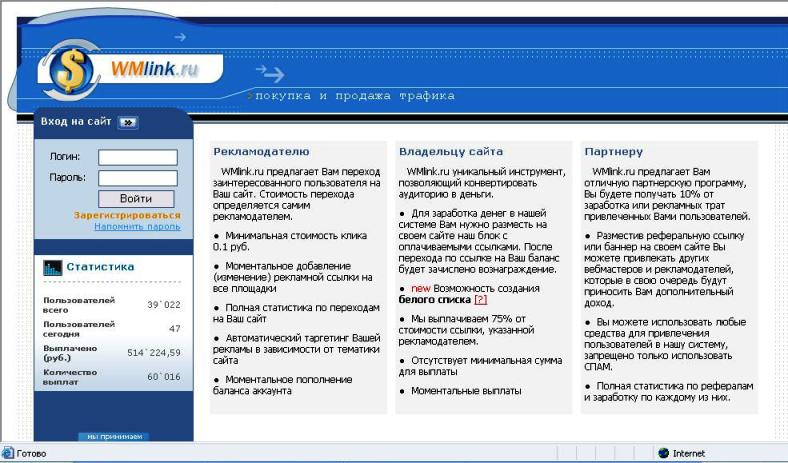788x463 pixels.
Task: Click the red new label
Action: pos(421,289)
